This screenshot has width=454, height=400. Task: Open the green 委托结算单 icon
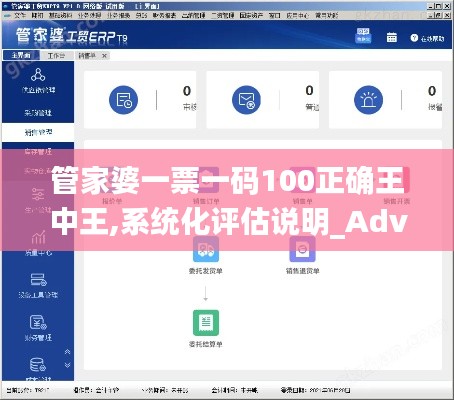point(206,323)
